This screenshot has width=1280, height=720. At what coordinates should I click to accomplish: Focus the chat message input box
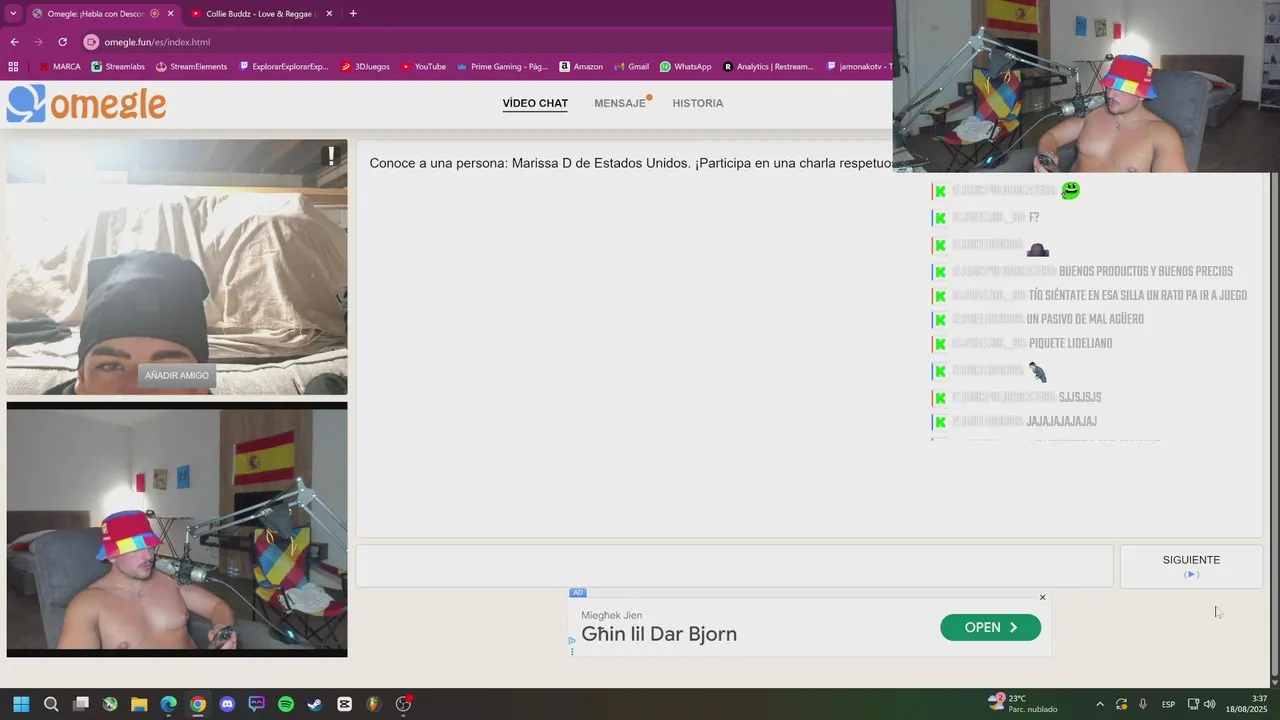(734, 566)
